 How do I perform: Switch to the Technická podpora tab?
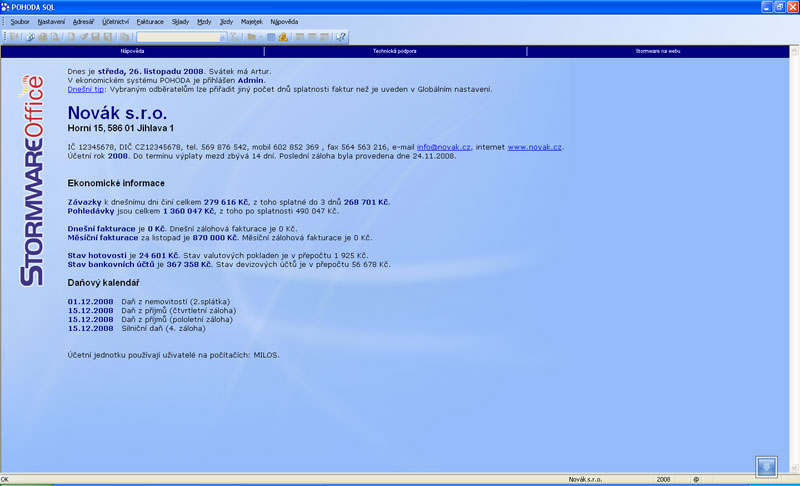(x=395, y=51)
